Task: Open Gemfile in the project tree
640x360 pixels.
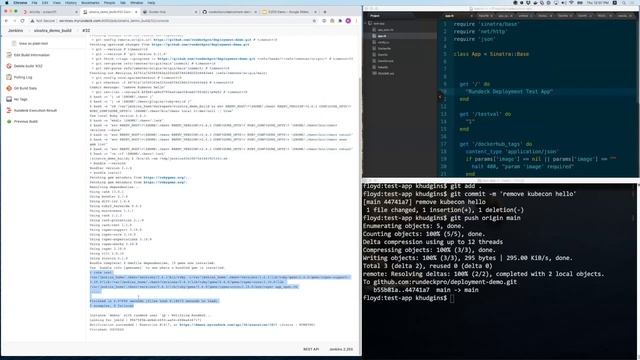Action: [382, 54]
